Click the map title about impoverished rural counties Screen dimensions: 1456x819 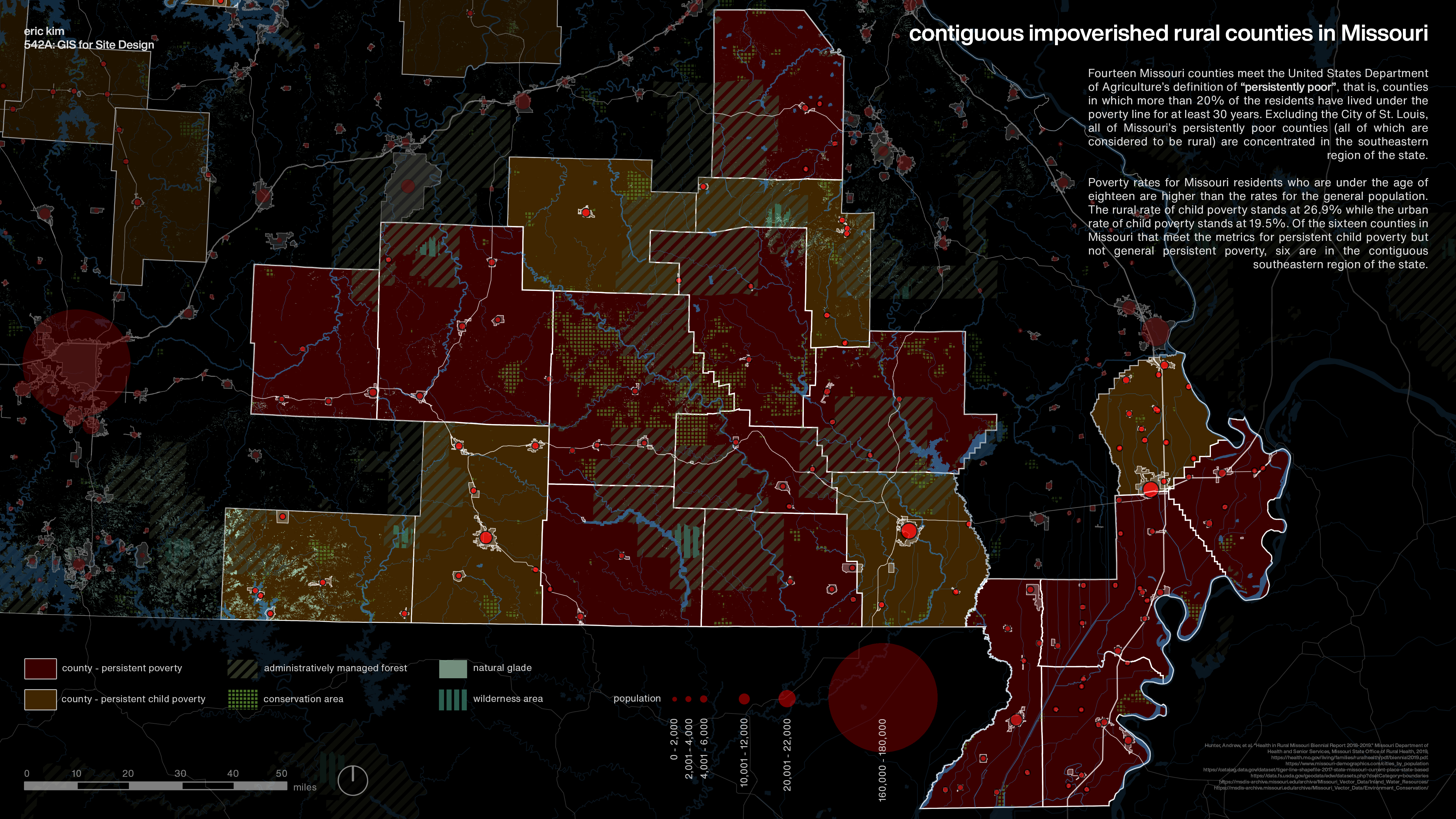pyautogui.click(x=1168, y=33)
